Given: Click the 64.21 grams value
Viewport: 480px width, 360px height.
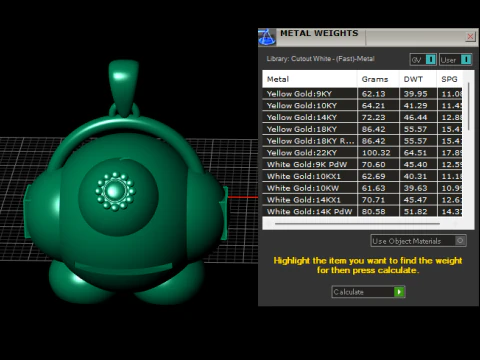Looking at the screenshot, I should (x=373, y=106).
